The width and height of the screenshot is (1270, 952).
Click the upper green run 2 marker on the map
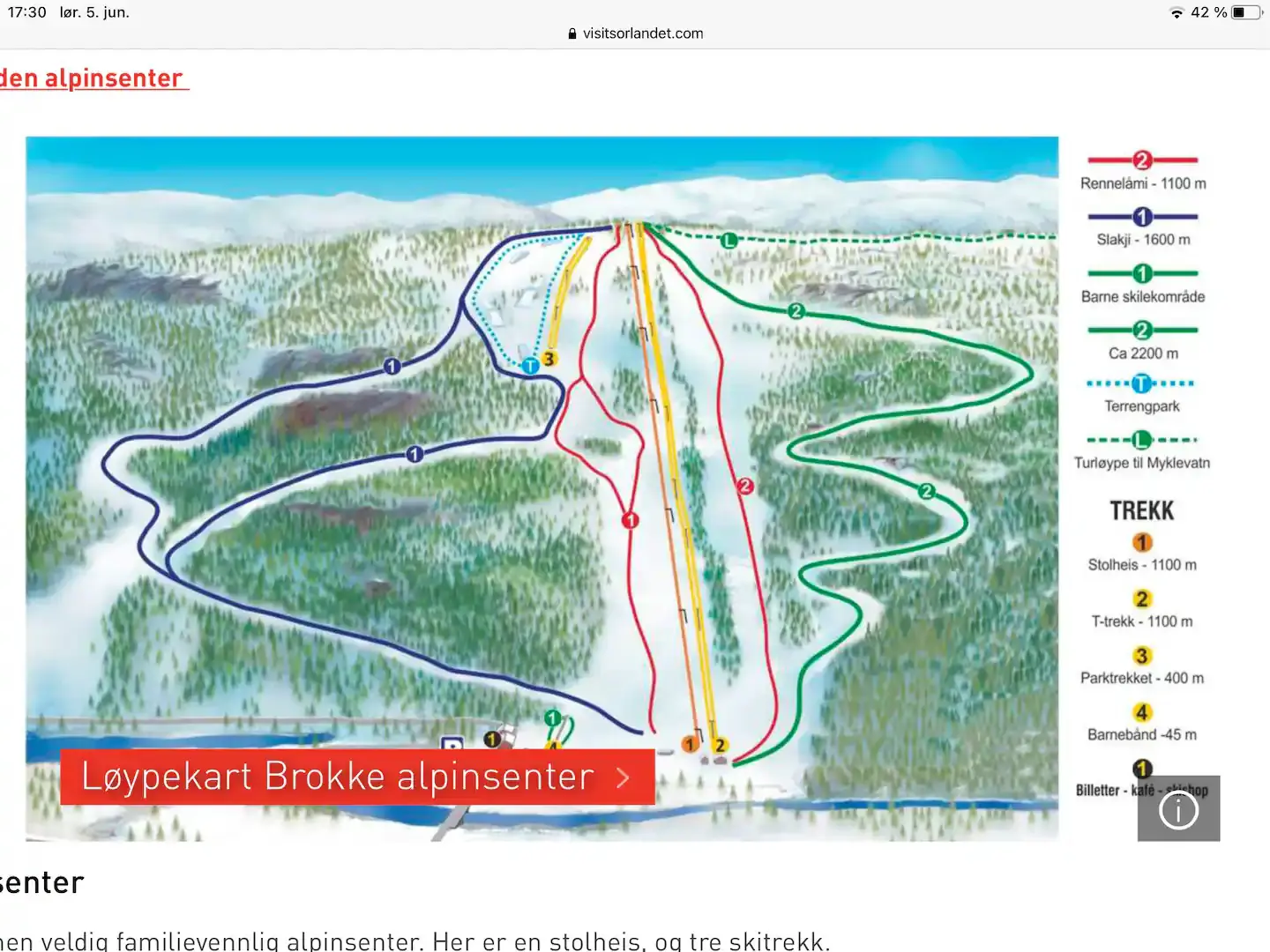(x=796, y=310)
